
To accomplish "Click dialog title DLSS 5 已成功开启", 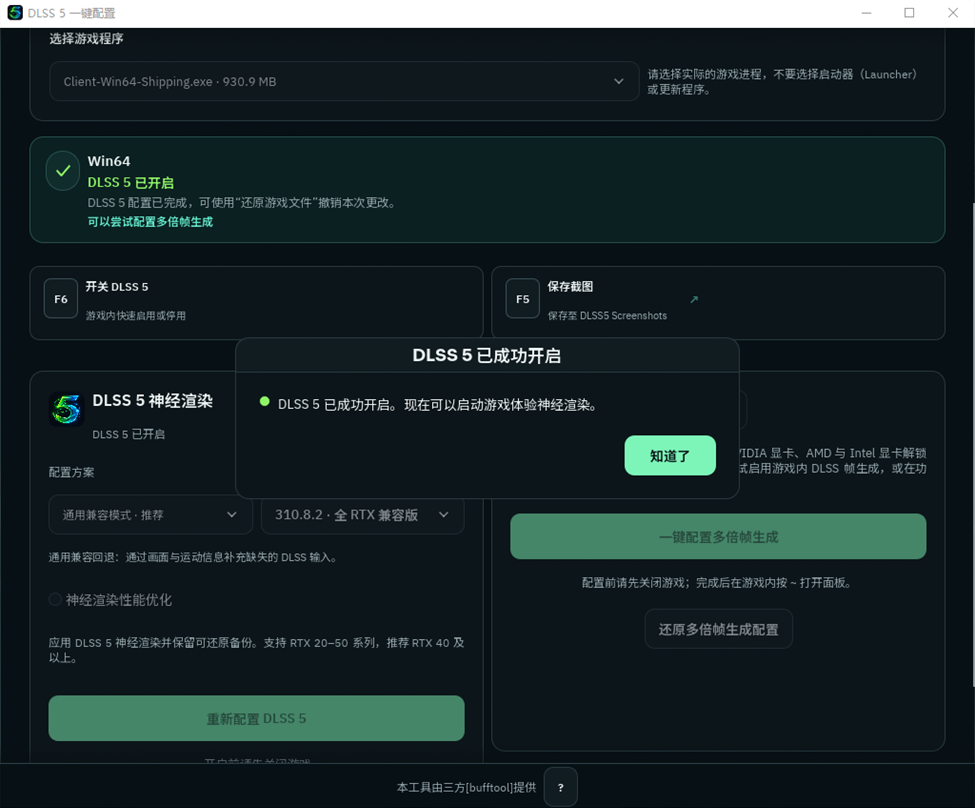I will coord(487,356).
